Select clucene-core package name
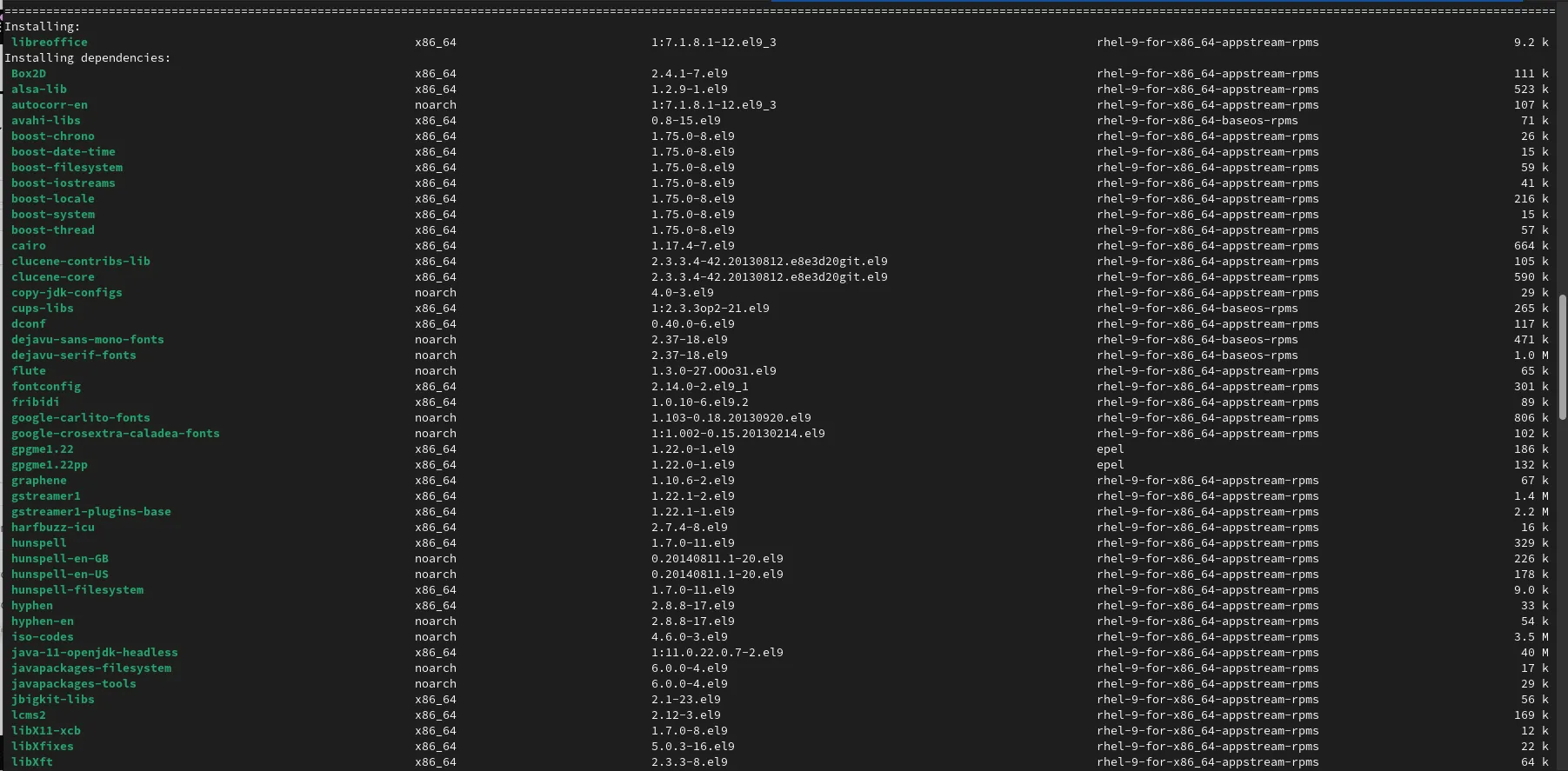The height and width of the screenshot is (771, 1568). 53,276
